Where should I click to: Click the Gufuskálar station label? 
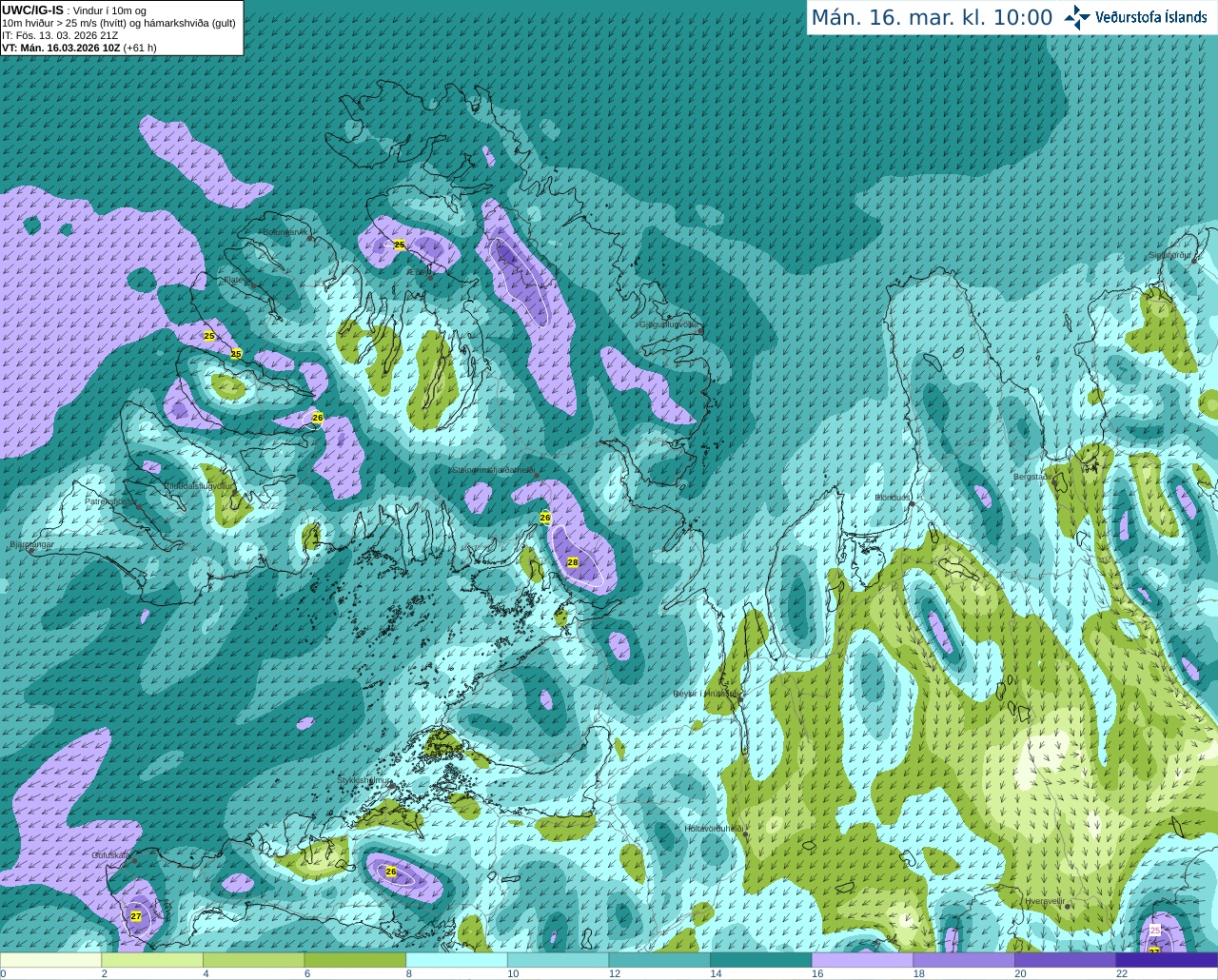(x=111, y=855)
